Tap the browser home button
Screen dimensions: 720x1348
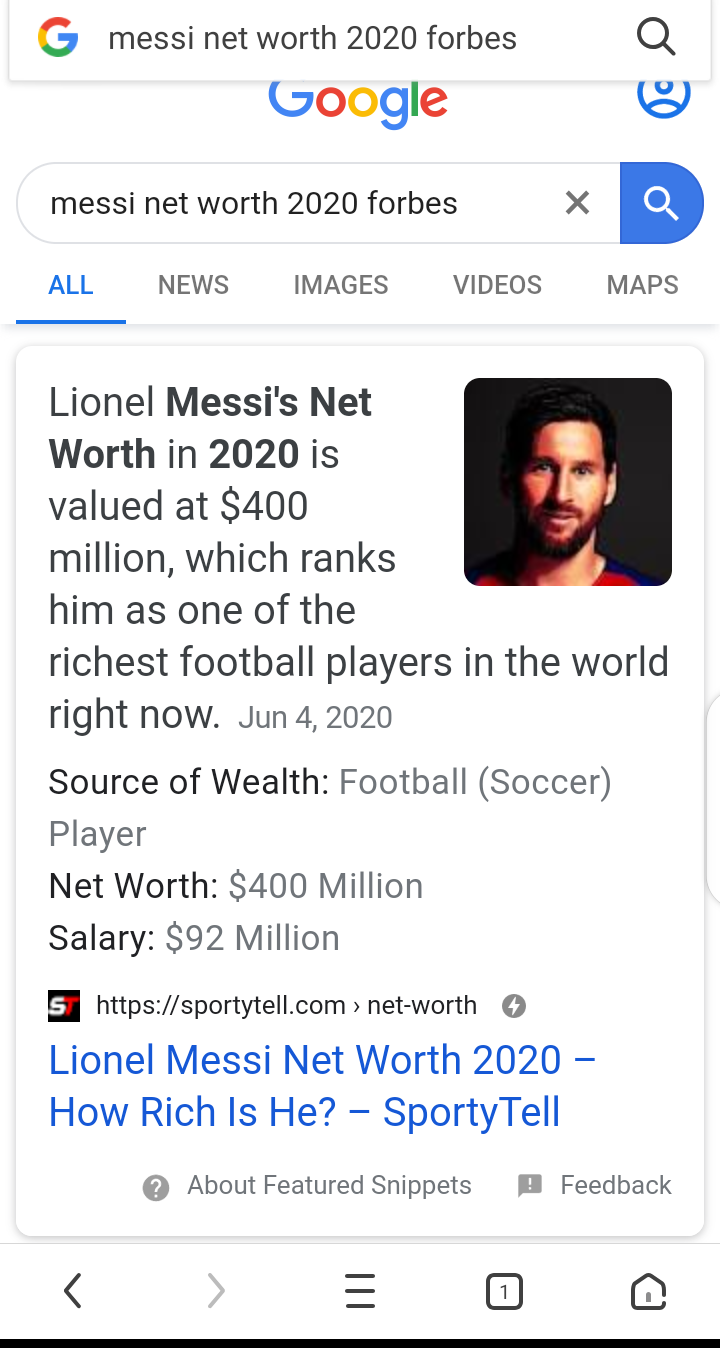click(x=648, y=1291)
